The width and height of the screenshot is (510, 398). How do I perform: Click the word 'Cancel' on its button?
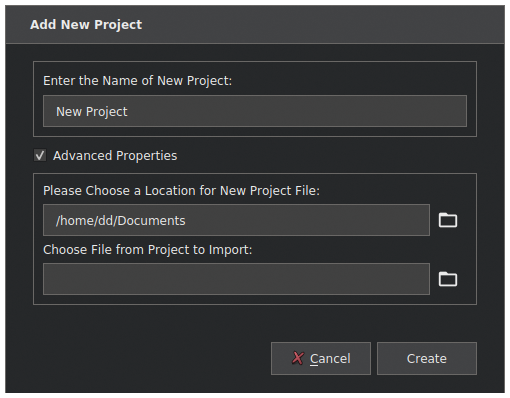(330, 359)
